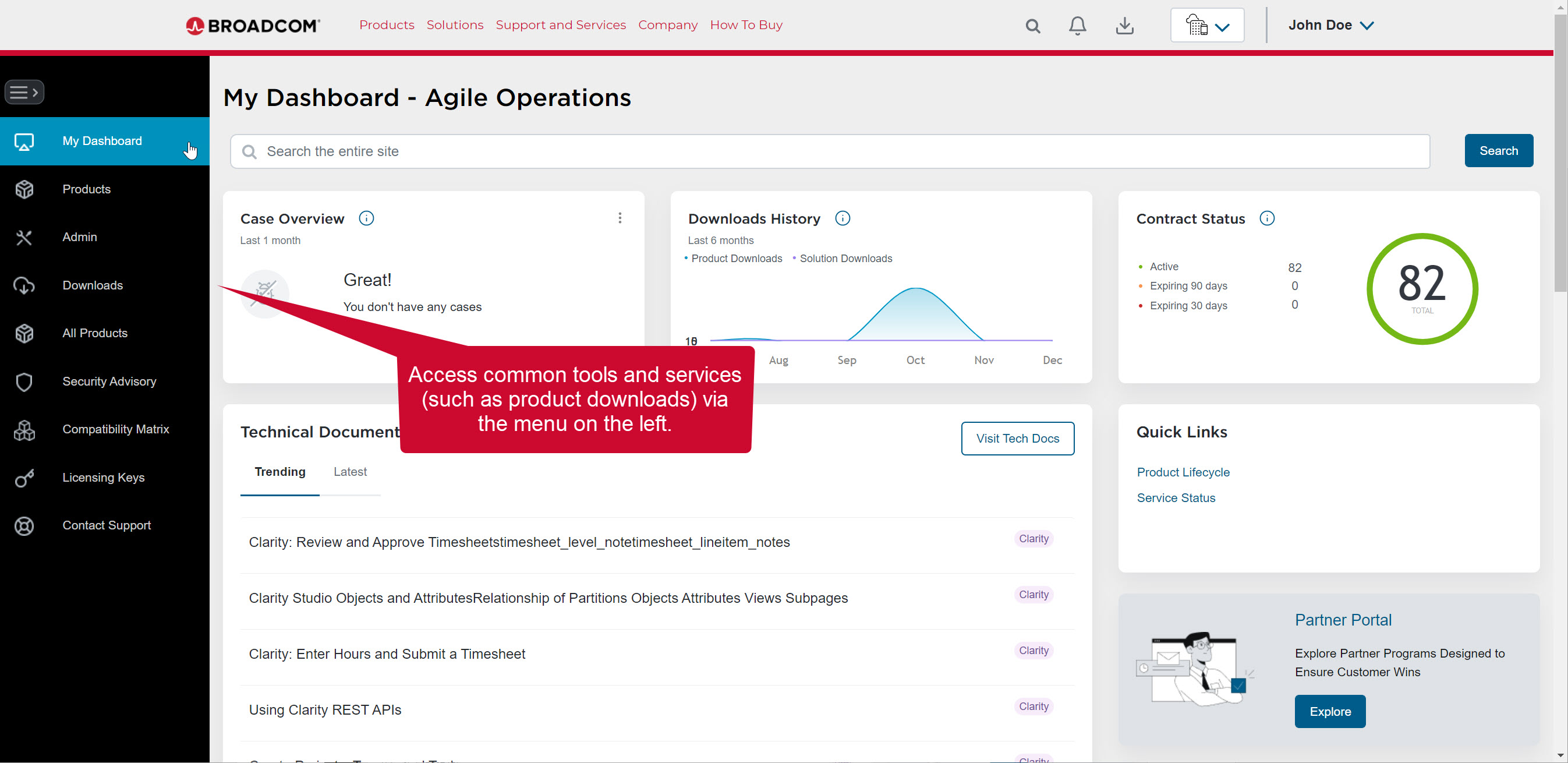Screen dimensions: 1568x763
Task: Expand John Doe user dropdown
Action: pos(1330,25)
